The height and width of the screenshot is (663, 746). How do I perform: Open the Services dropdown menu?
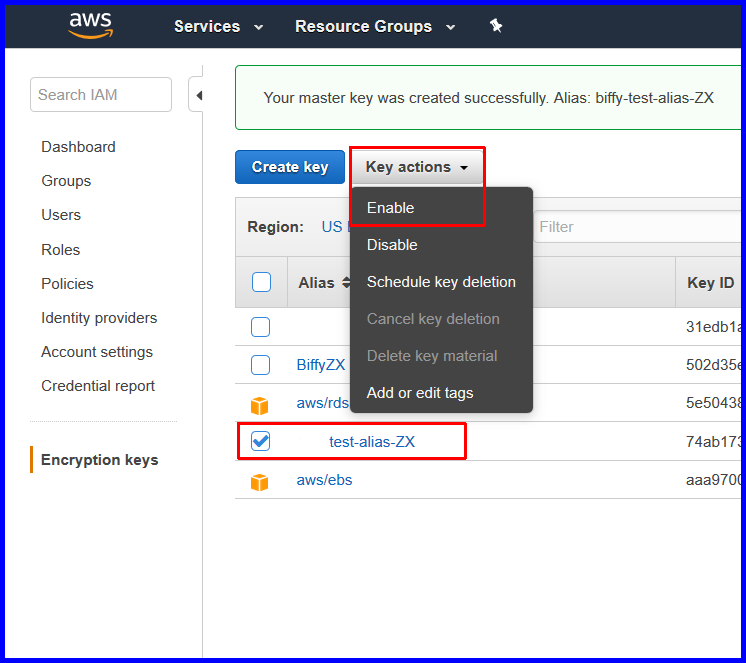click(218, 26)
